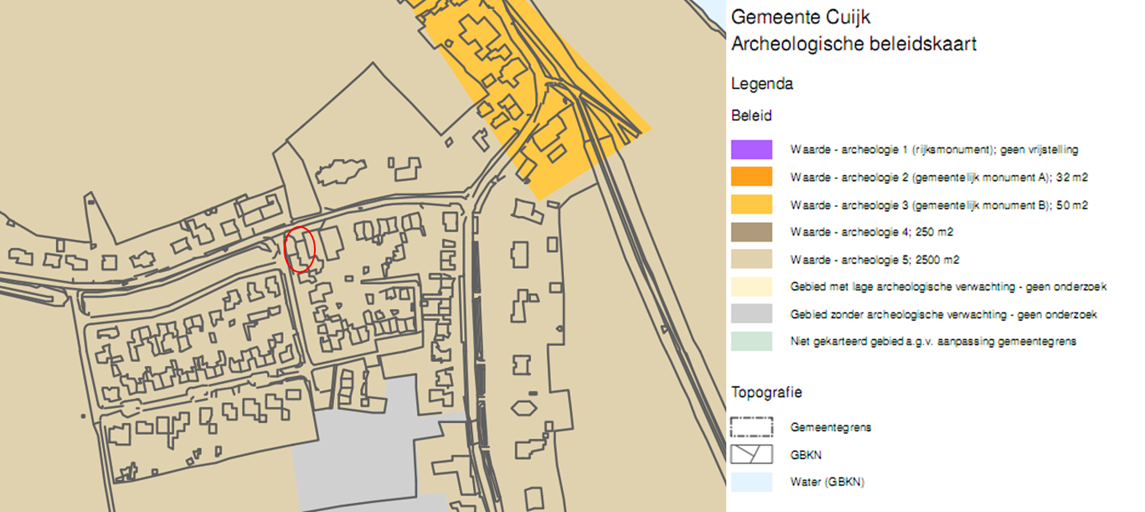Click the beige Waarde archeologie 5 swatch
This screenshot has width=1145, height=512.
click(751, 259)
